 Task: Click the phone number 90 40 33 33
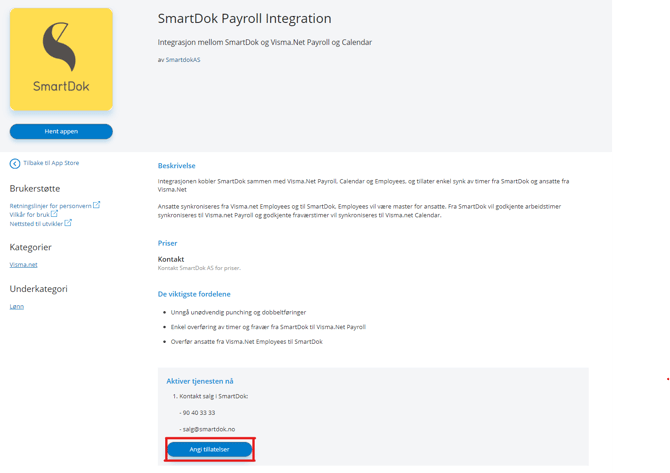pos(198,413)
